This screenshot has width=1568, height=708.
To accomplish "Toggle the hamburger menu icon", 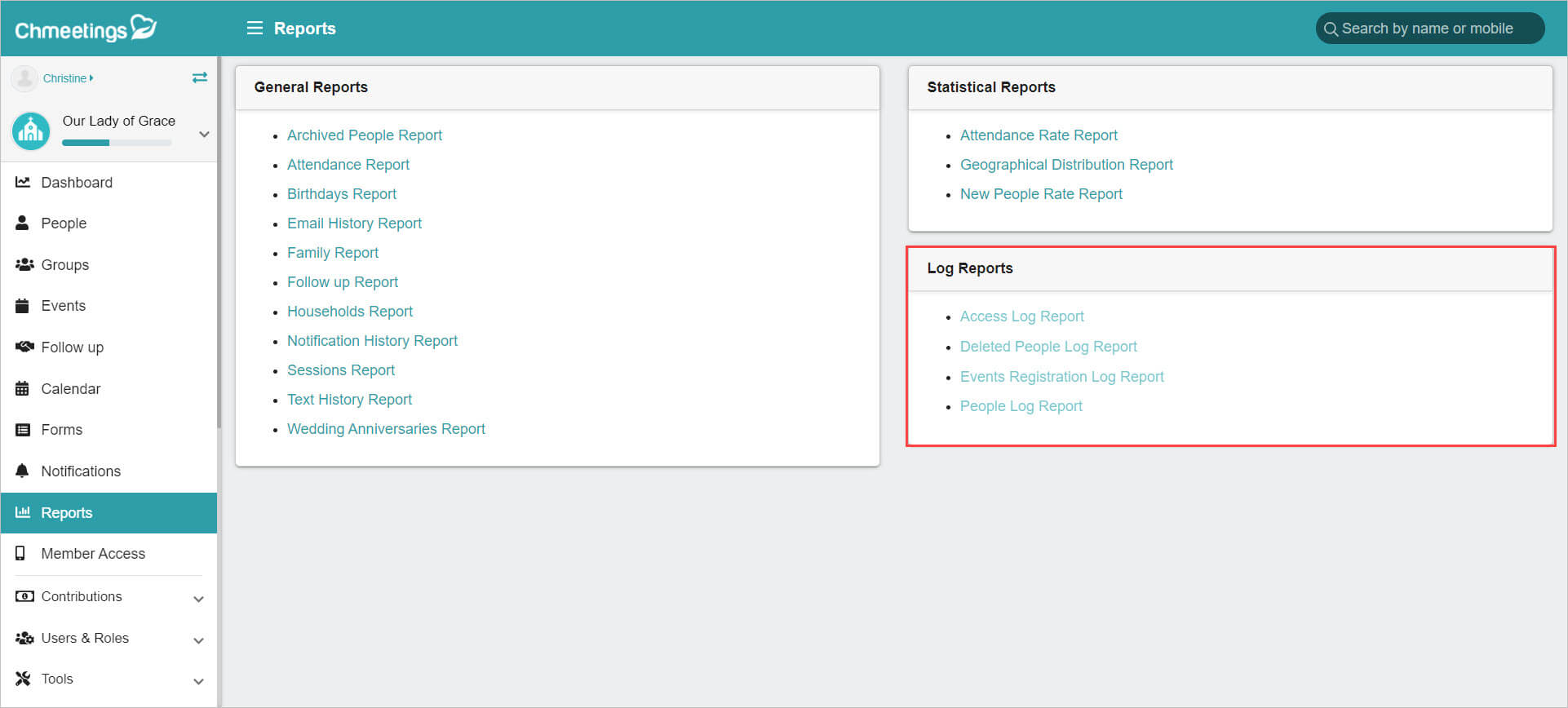I will point(255,29).
